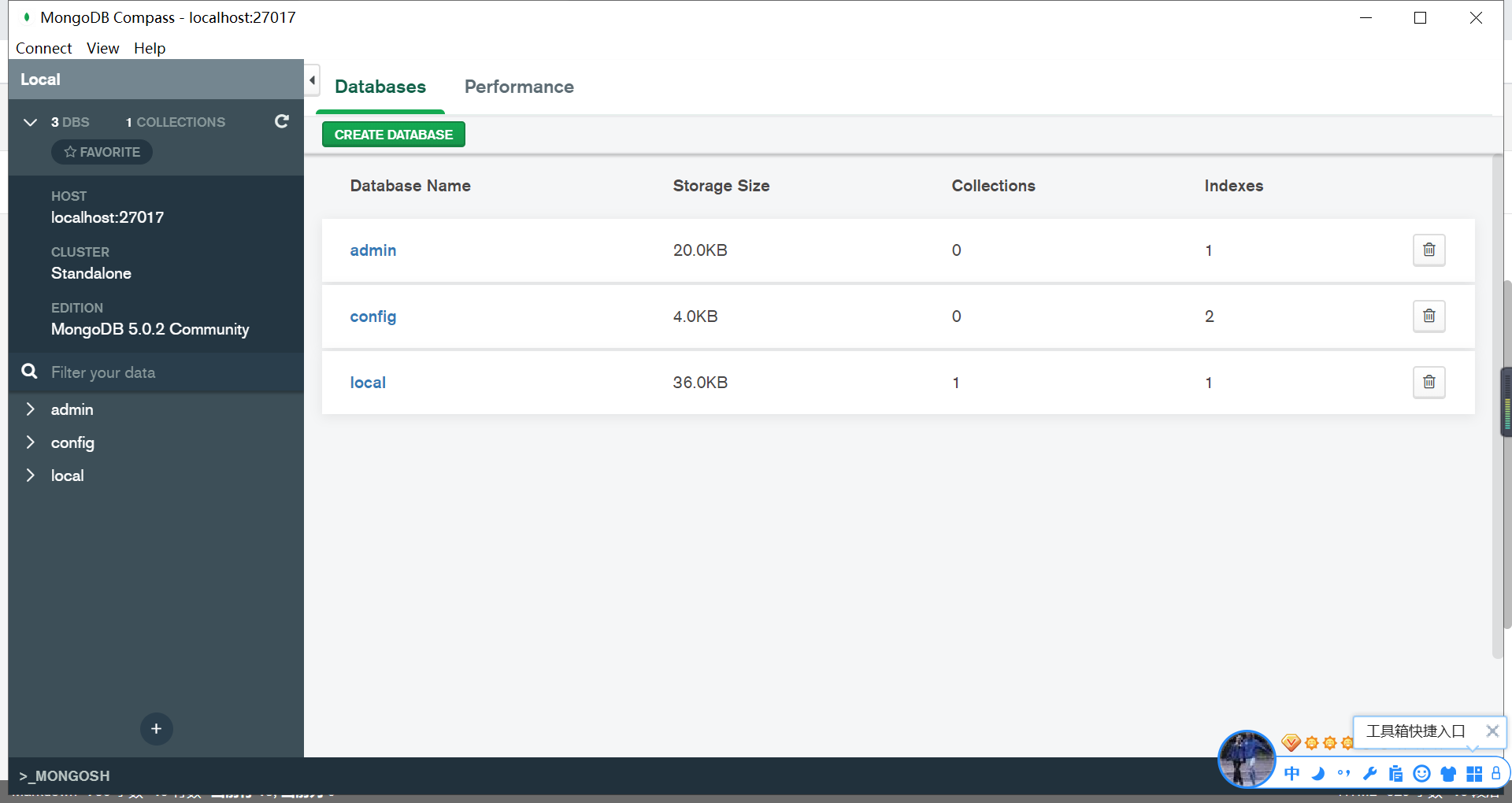Close the toolbox shortcut tooltip
Screen dimensions: 1512x803
tap(1492, 731)
